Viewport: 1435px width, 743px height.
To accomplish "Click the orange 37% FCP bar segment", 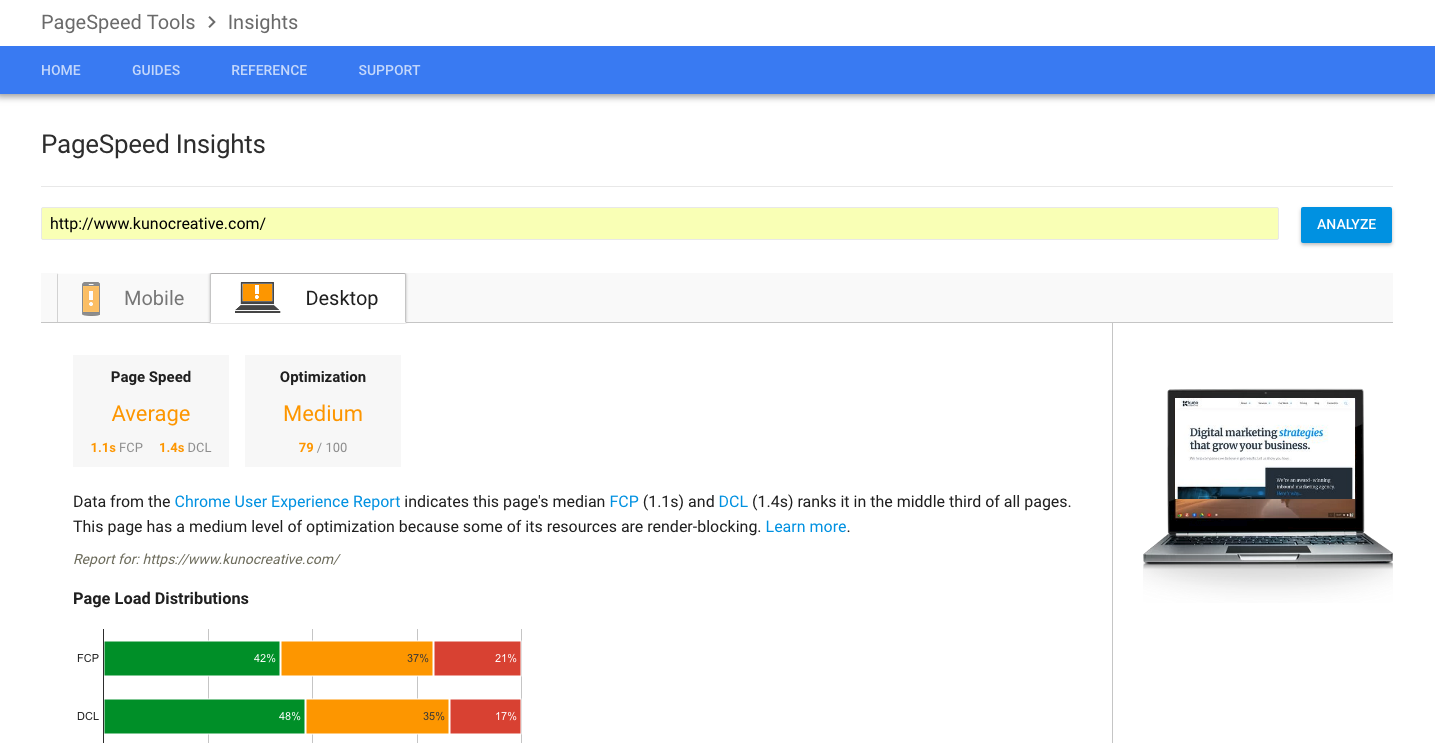I will 357,658.
